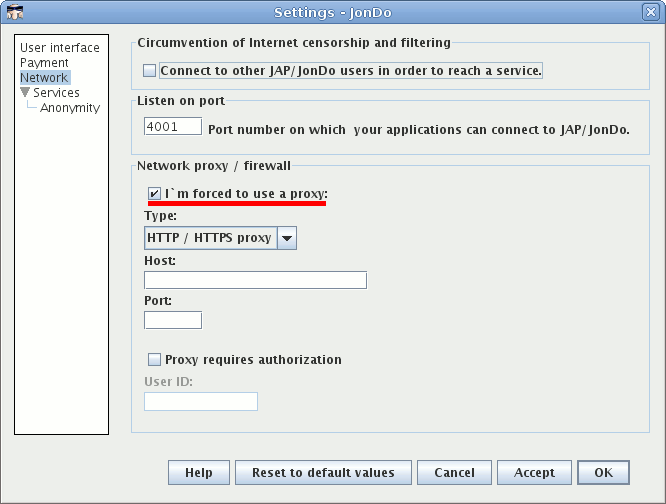Click the Circumvention of Internet censorship heading

tap(294, 43)
